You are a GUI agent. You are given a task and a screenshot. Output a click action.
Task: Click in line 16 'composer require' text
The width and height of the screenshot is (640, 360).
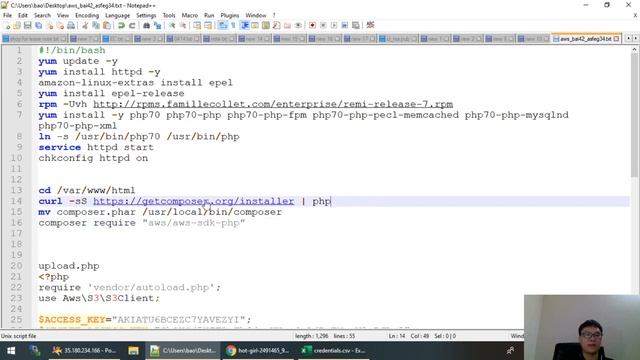pos(142,223)
